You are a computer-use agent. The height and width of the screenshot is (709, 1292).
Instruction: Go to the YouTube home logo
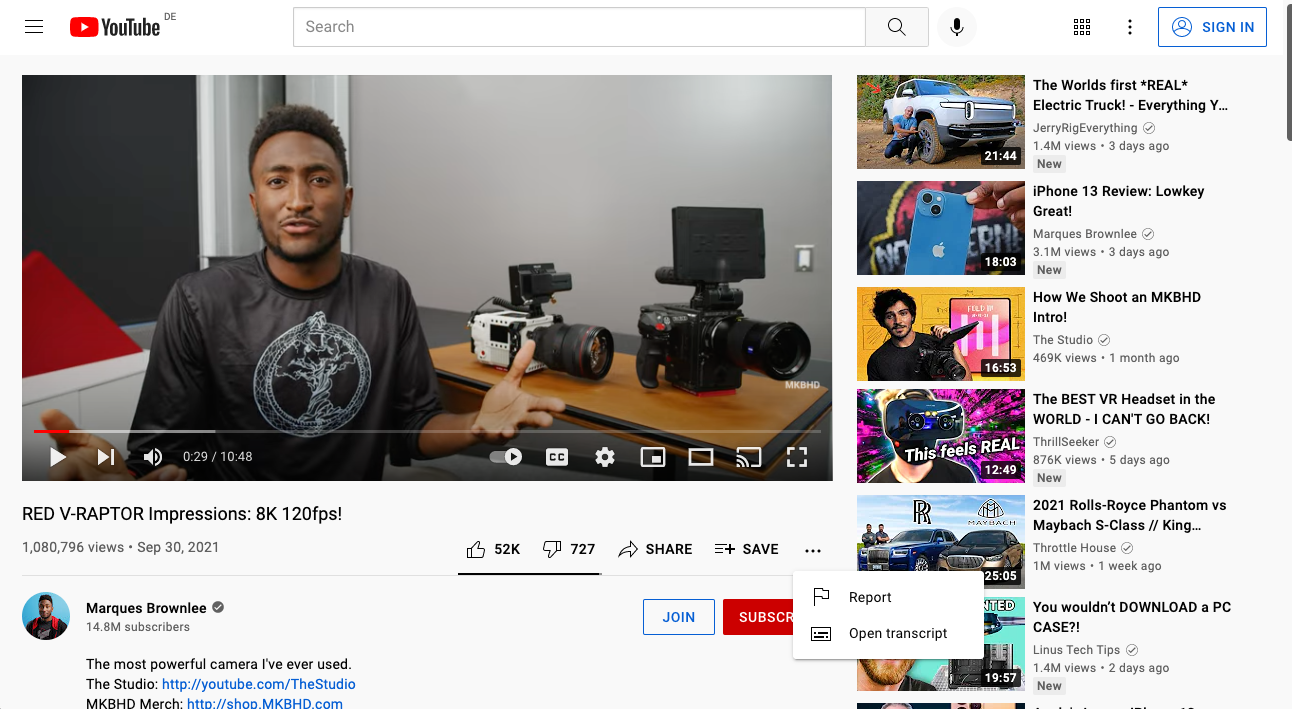115,27
